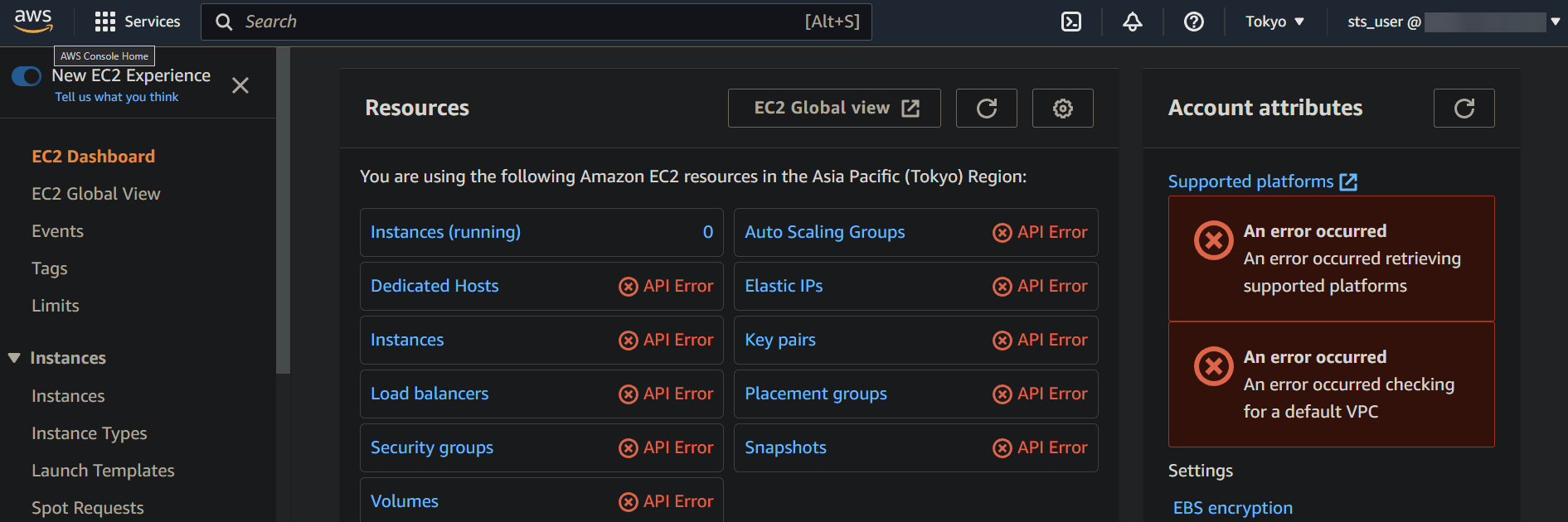Collapse the Instances sidebar section
1568x522 pixels.
point(14,358)
